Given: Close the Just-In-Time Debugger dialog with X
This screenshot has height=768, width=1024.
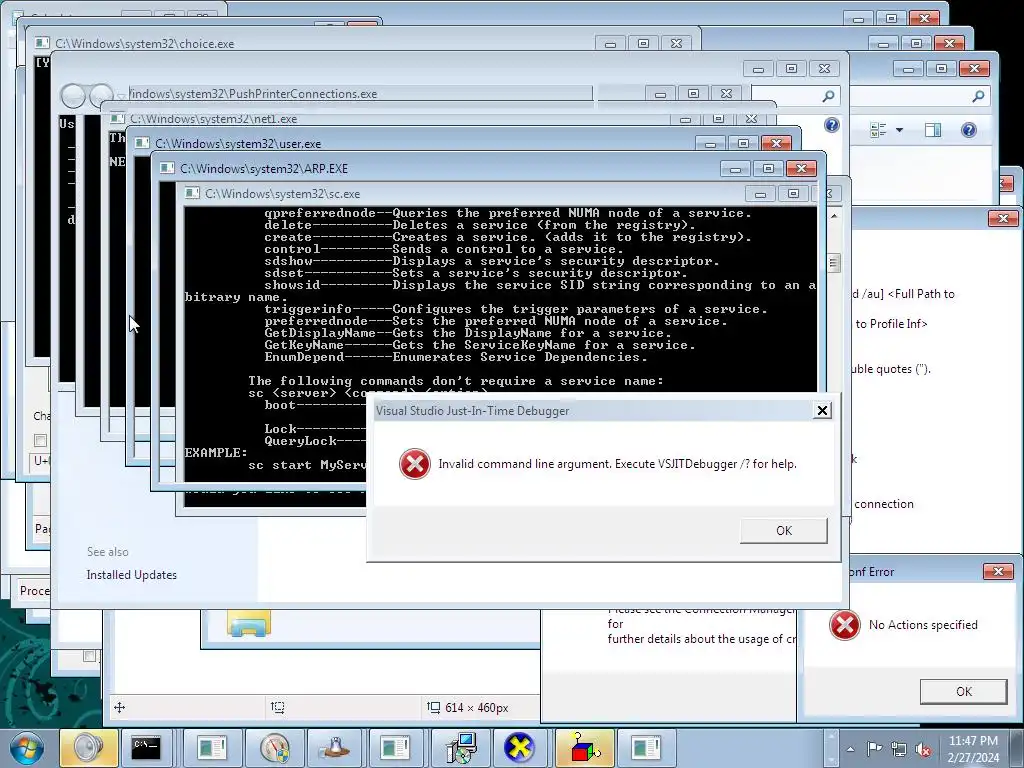Looking at the screenshot, I should [822, 410].
